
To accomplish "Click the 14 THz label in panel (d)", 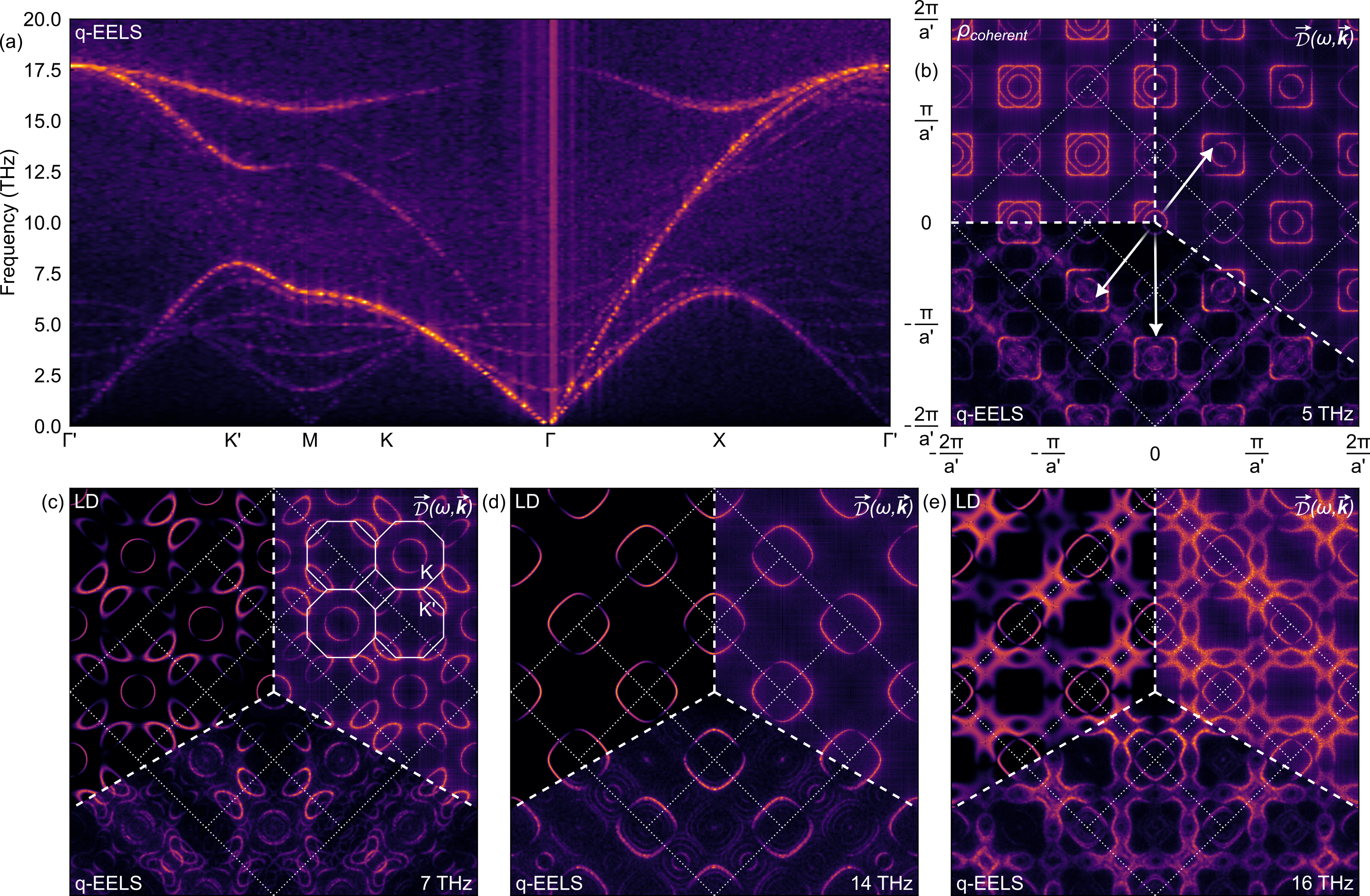I will (x=881, y=883).
